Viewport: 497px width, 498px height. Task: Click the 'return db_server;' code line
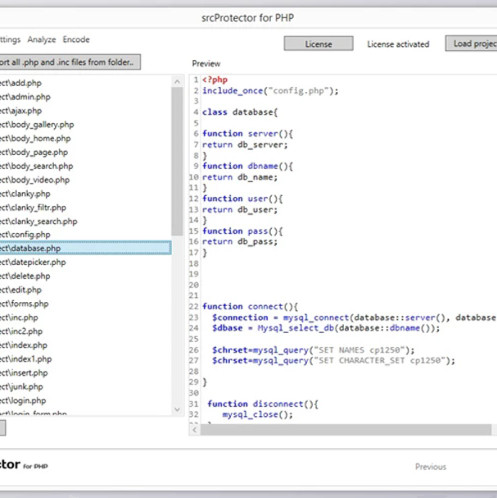[x=245, y=145]
